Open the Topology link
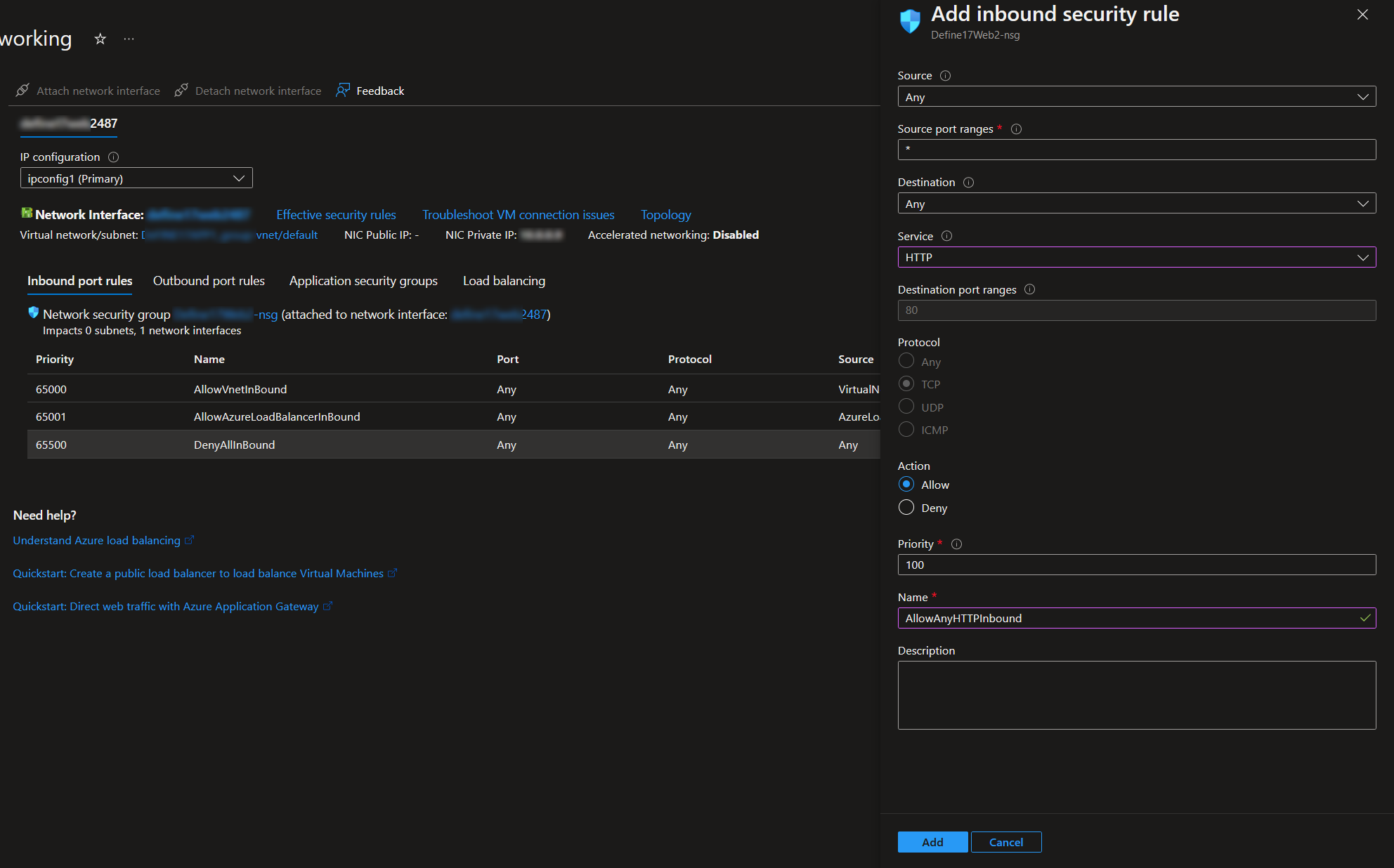This screenshot has width=1394, height=868. [x=666, y=215]
